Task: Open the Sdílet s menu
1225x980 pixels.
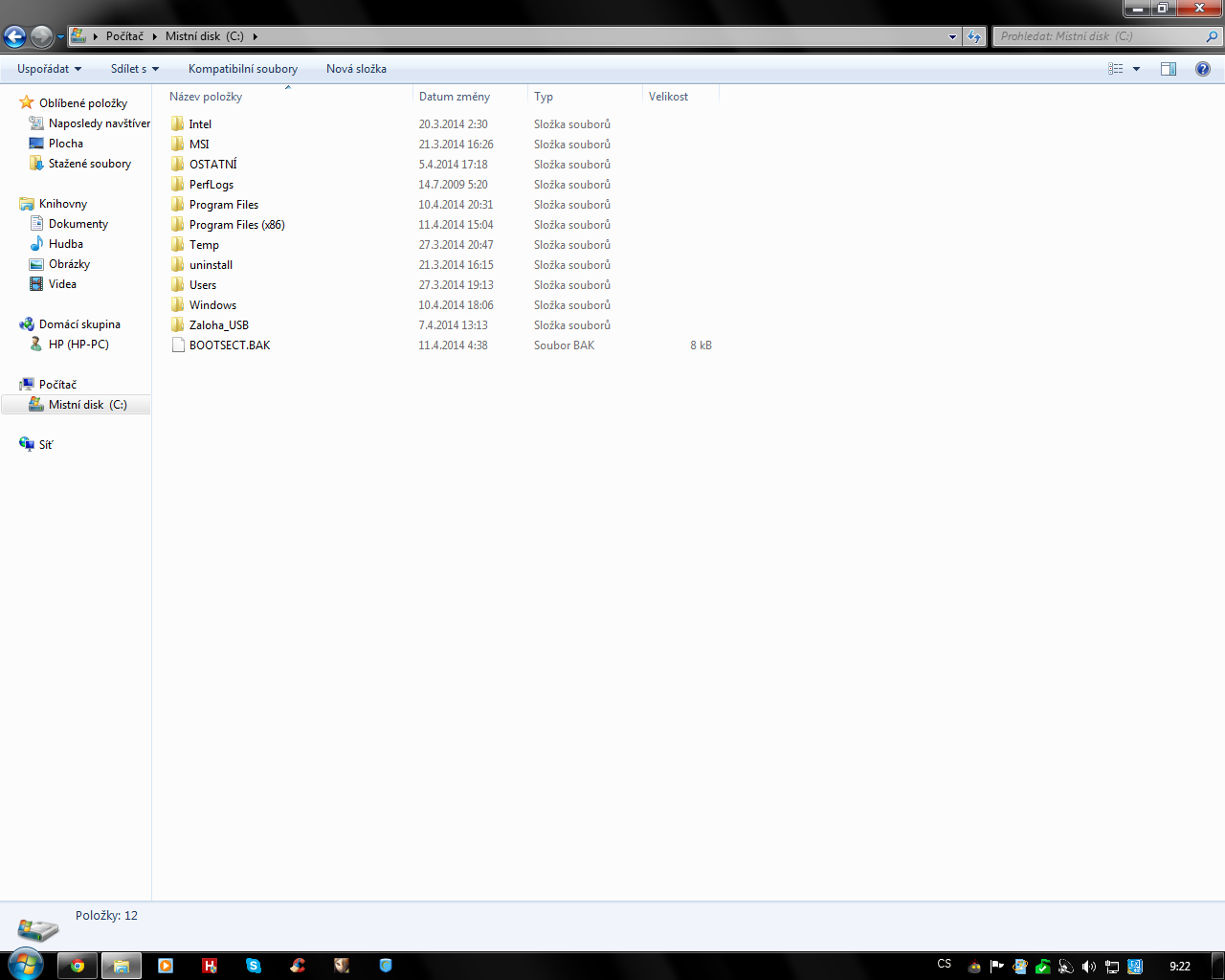Action: click(x=135, y=69)
